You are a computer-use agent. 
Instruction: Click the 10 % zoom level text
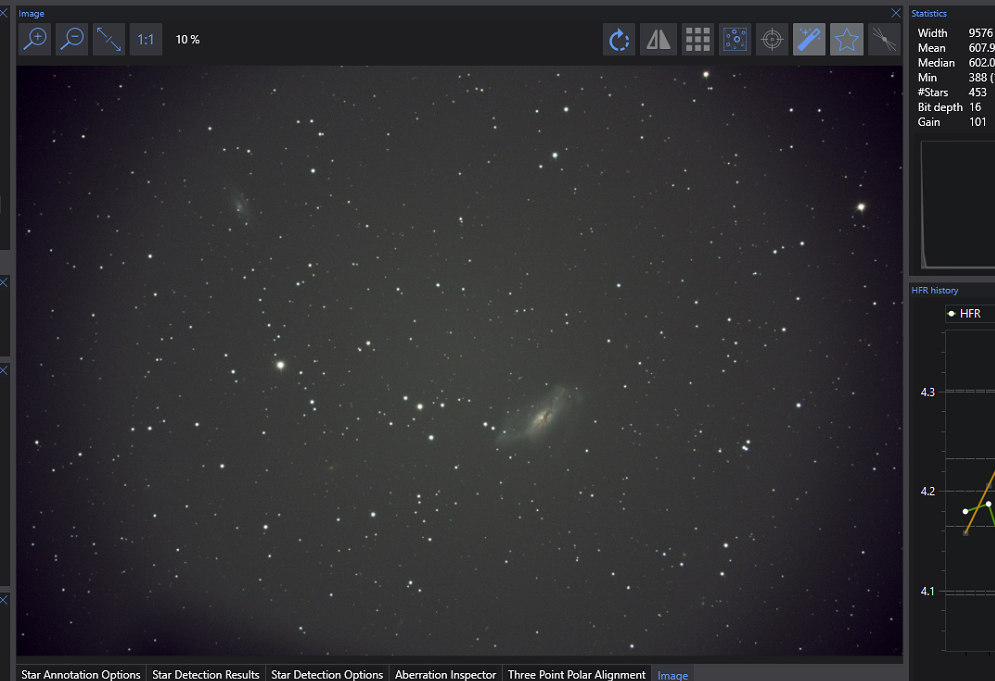pos(187,39)
